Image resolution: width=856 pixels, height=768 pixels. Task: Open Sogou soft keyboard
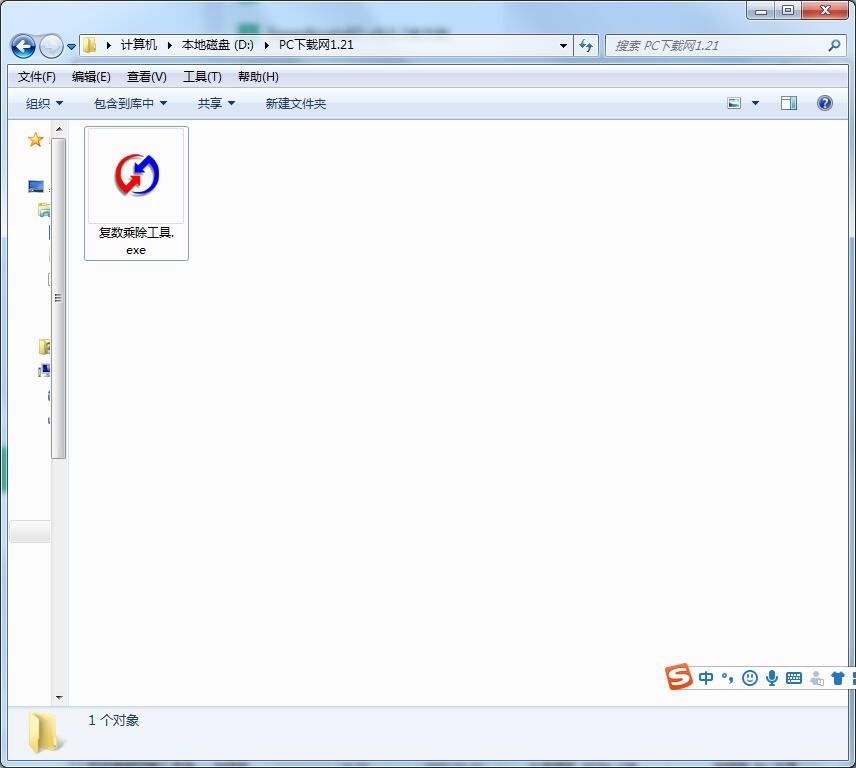794,678
